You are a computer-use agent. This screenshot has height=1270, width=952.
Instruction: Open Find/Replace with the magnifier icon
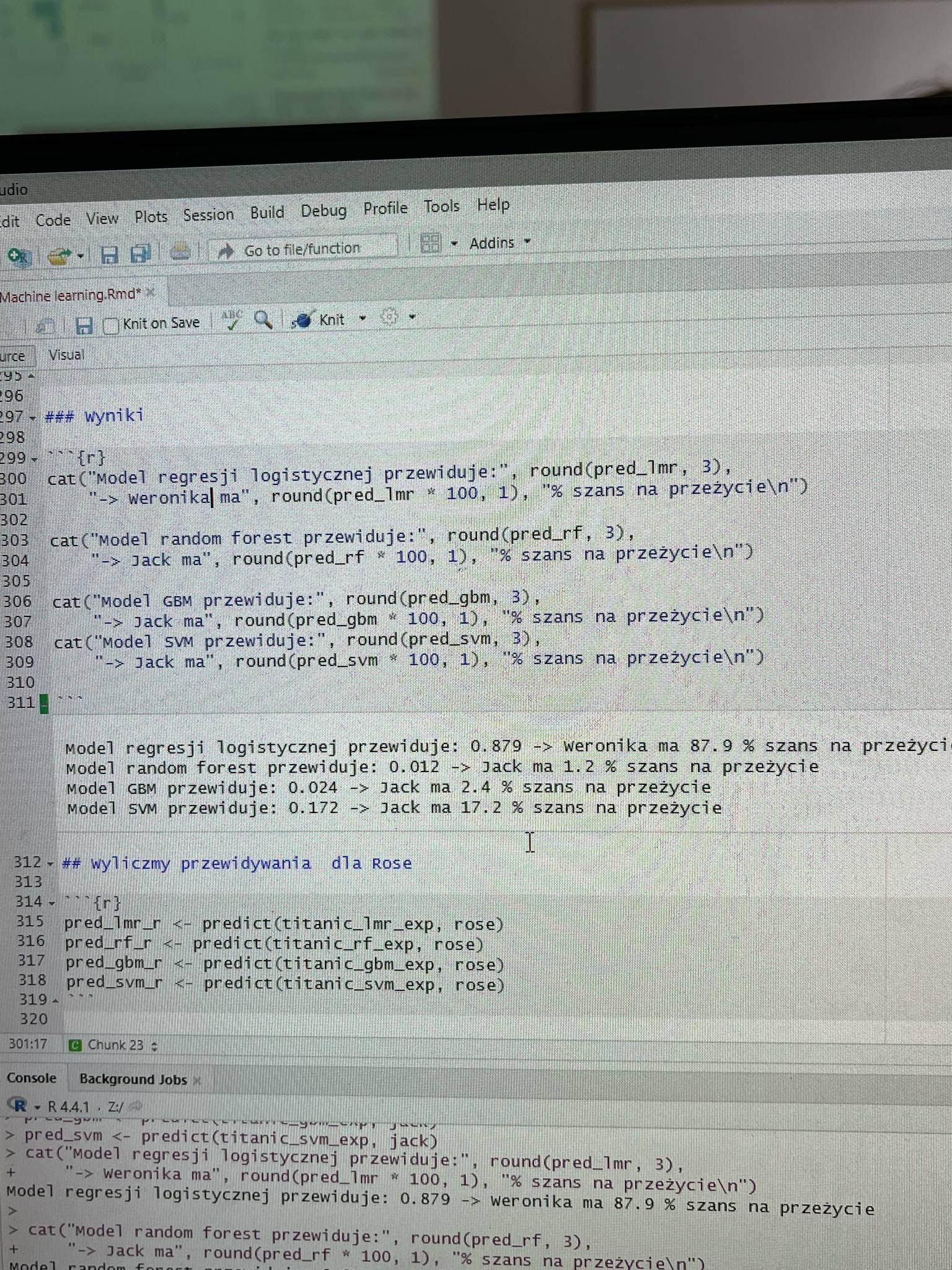[263, 320]
